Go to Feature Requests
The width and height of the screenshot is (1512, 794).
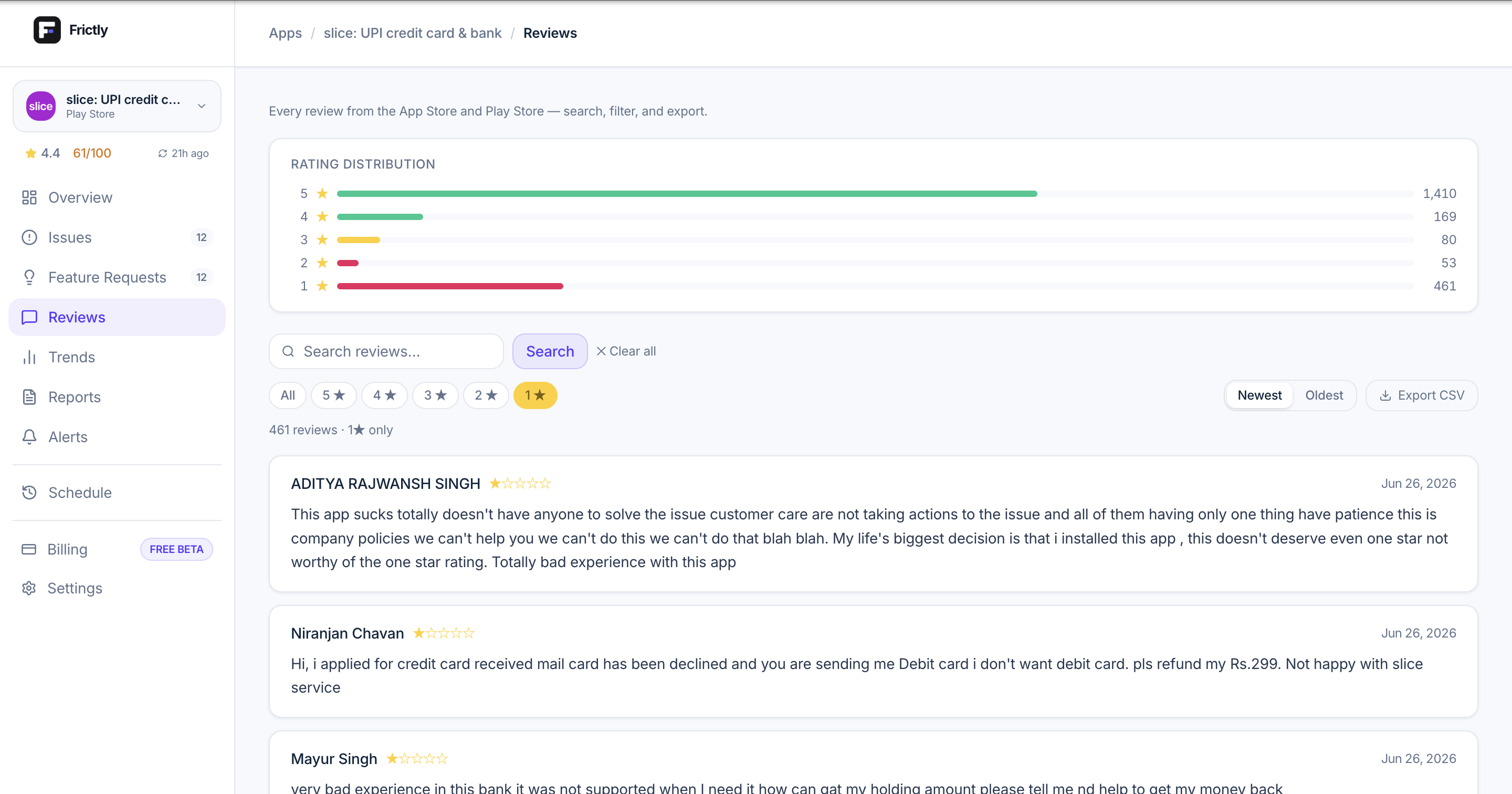(x=117, y=277)
